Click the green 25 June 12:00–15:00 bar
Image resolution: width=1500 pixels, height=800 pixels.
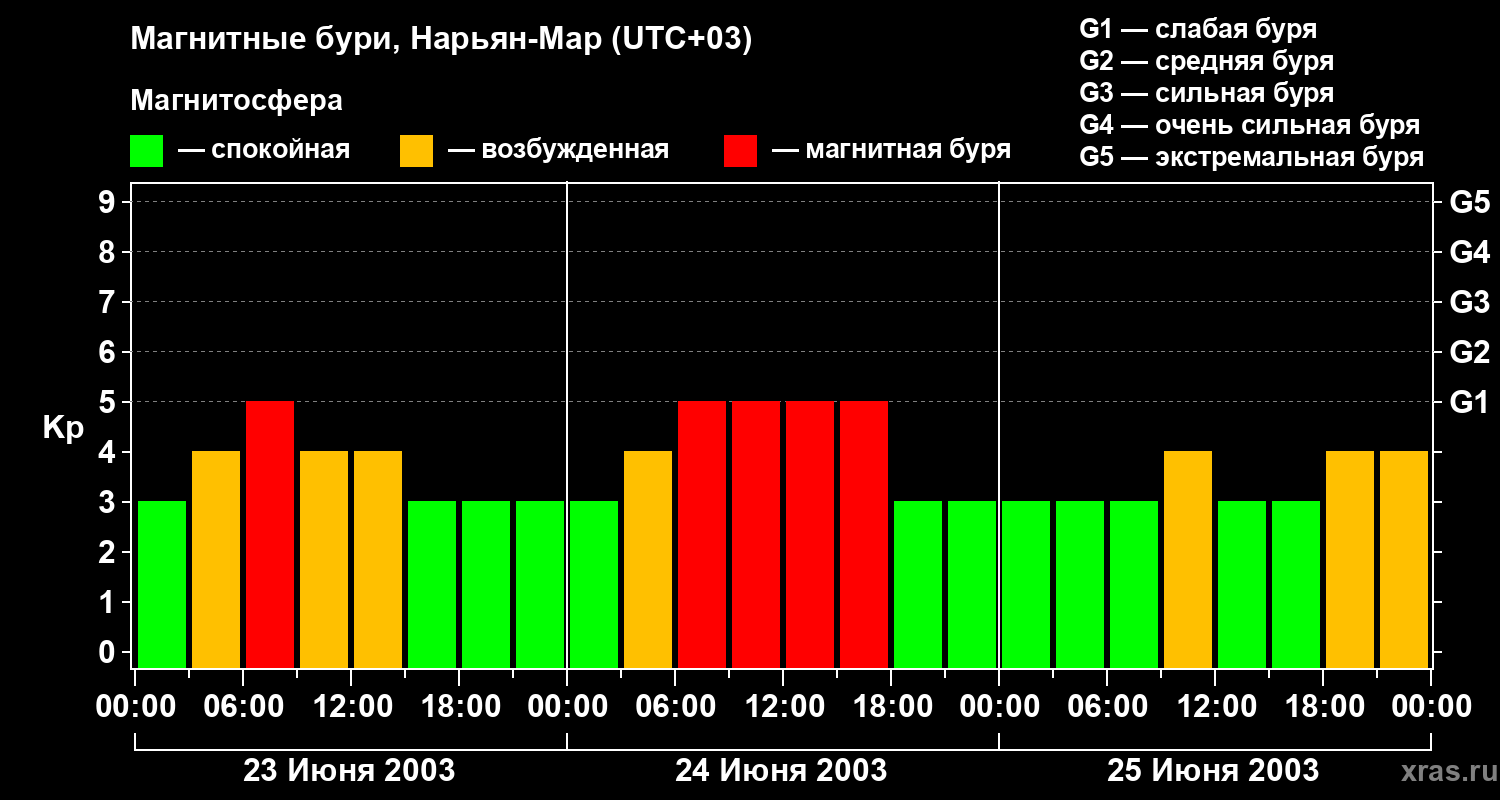click(x=1242, y=584)
